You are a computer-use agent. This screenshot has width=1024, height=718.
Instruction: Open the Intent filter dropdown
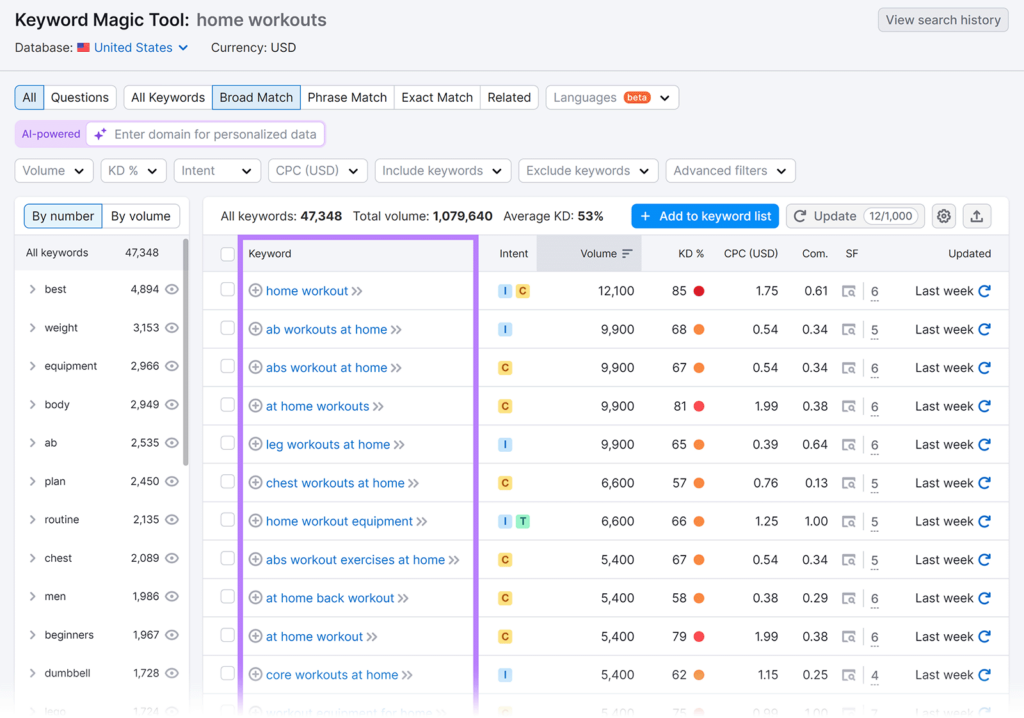click(x=217, y=171)
